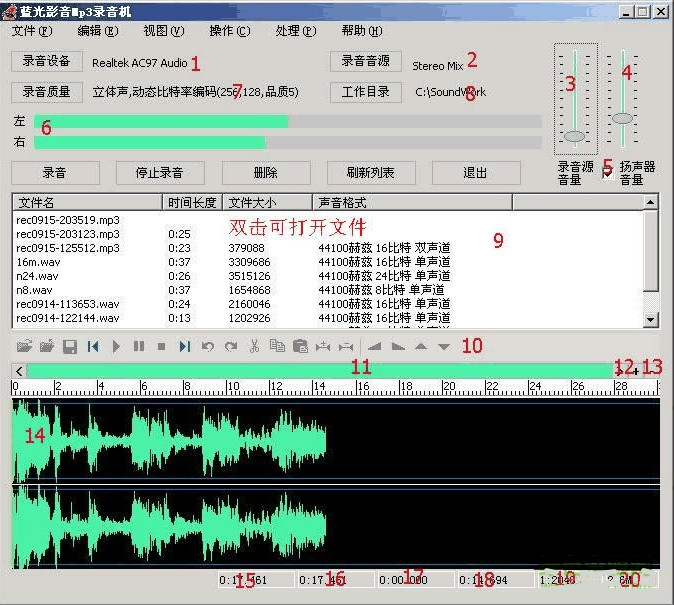This screenshot has height=605, width=674.
Task: Sort list by 文件大小 column header
Action: pos(265,202)
